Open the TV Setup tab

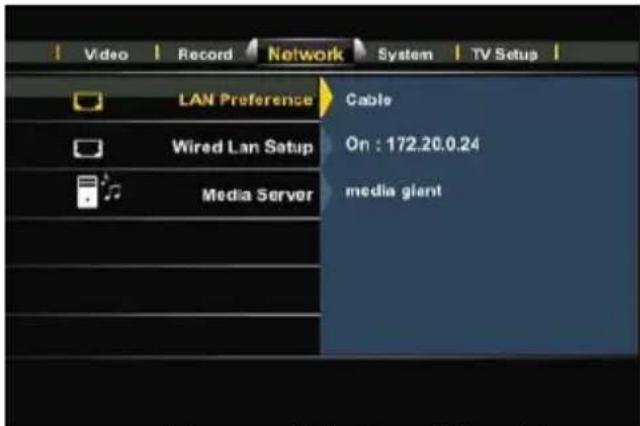504,54
